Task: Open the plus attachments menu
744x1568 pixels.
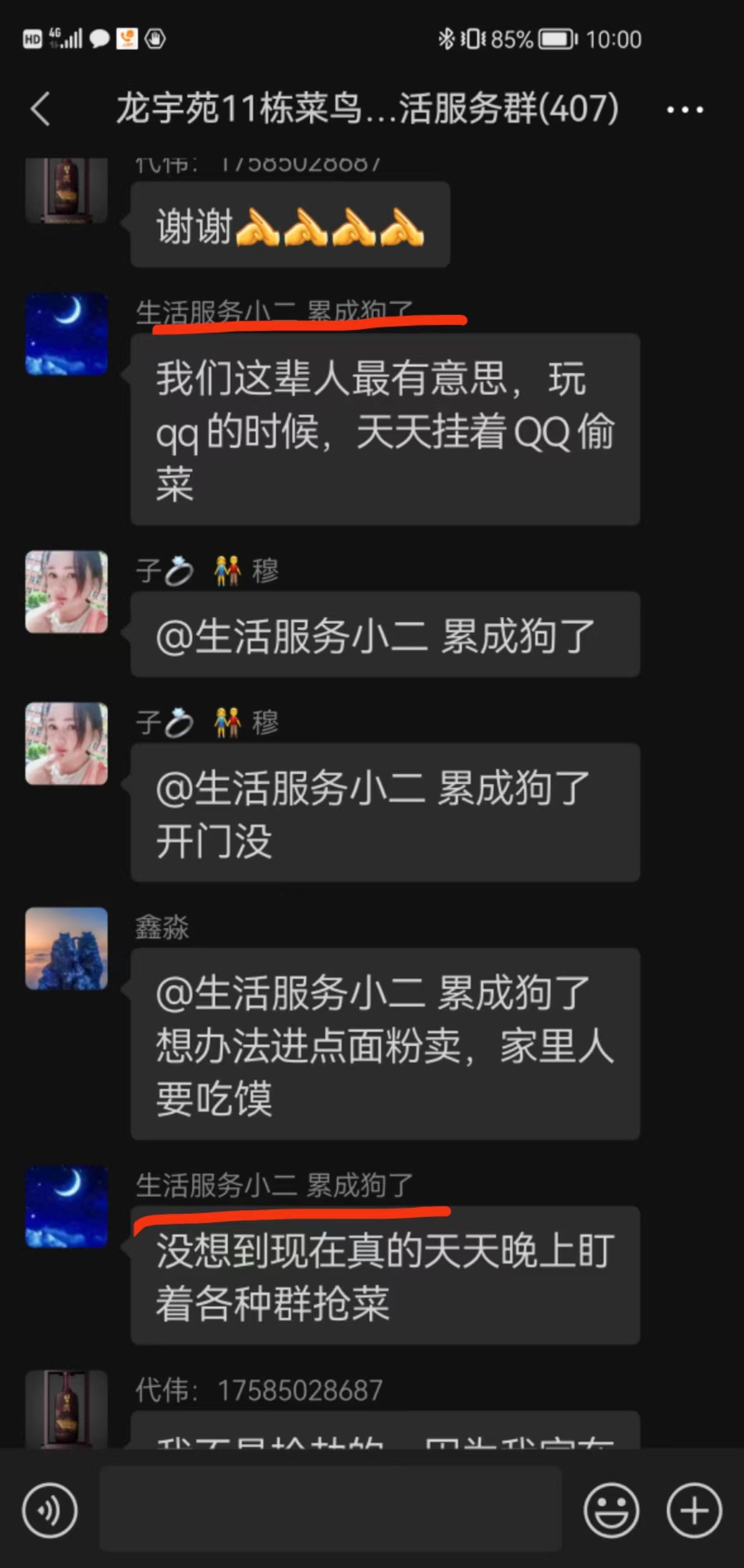Action: [694, 1510]
